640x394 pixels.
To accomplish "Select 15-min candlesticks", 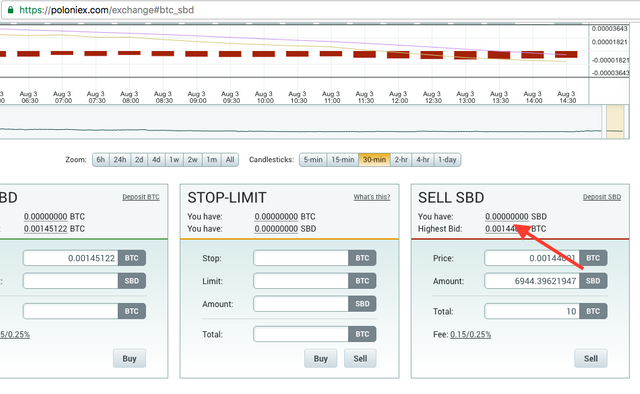I will [342, 160].
